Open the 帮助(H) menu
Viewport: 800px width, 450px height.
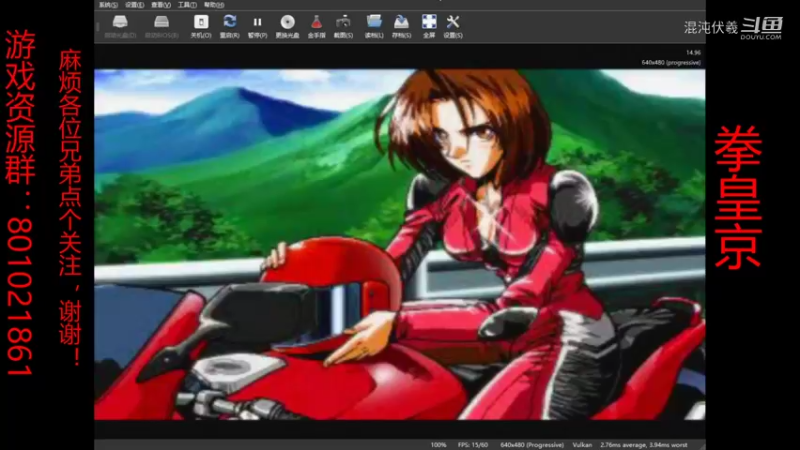pos(214,5)
